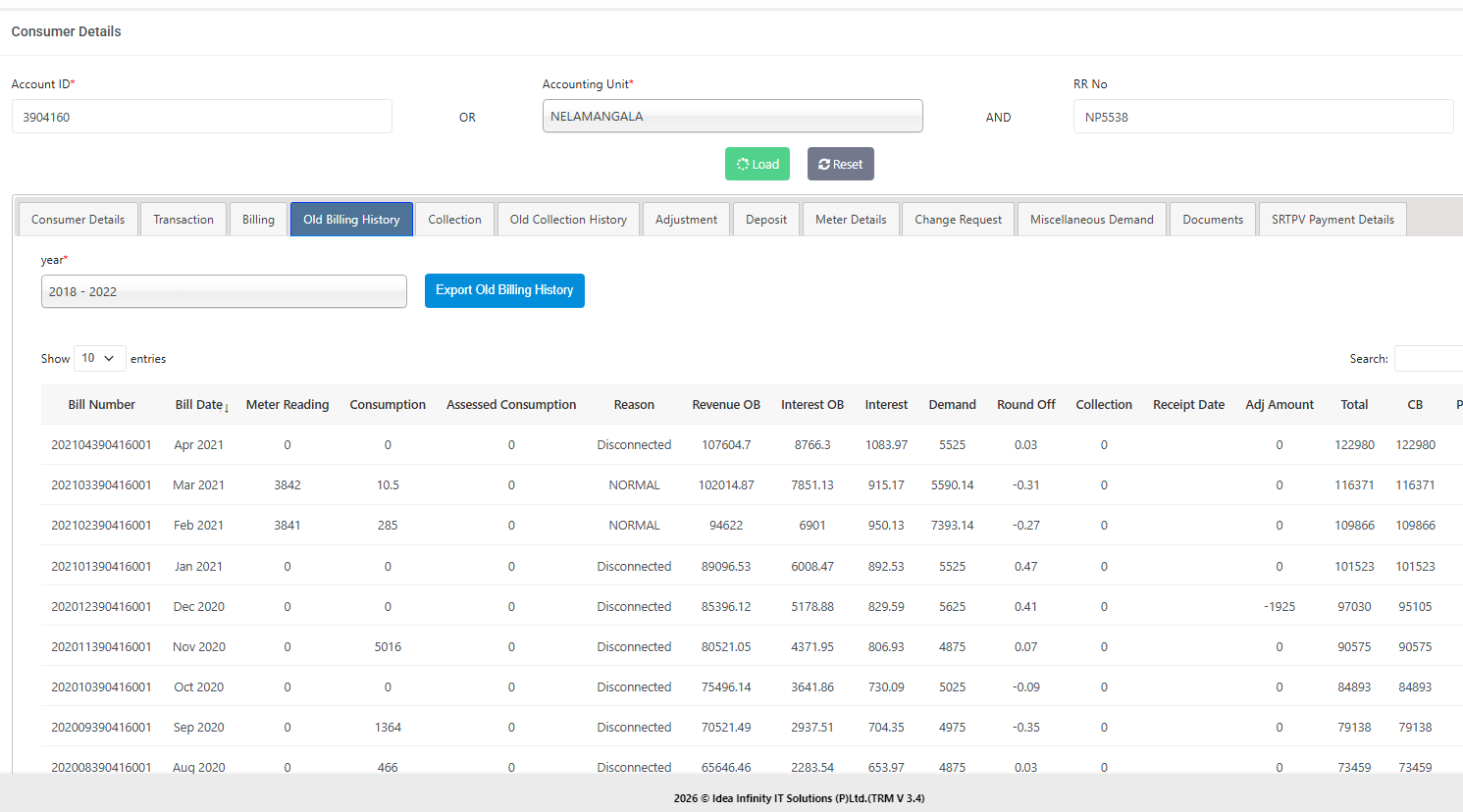
Task: Sort by the Consumption column header
Action: click(388, 405)
